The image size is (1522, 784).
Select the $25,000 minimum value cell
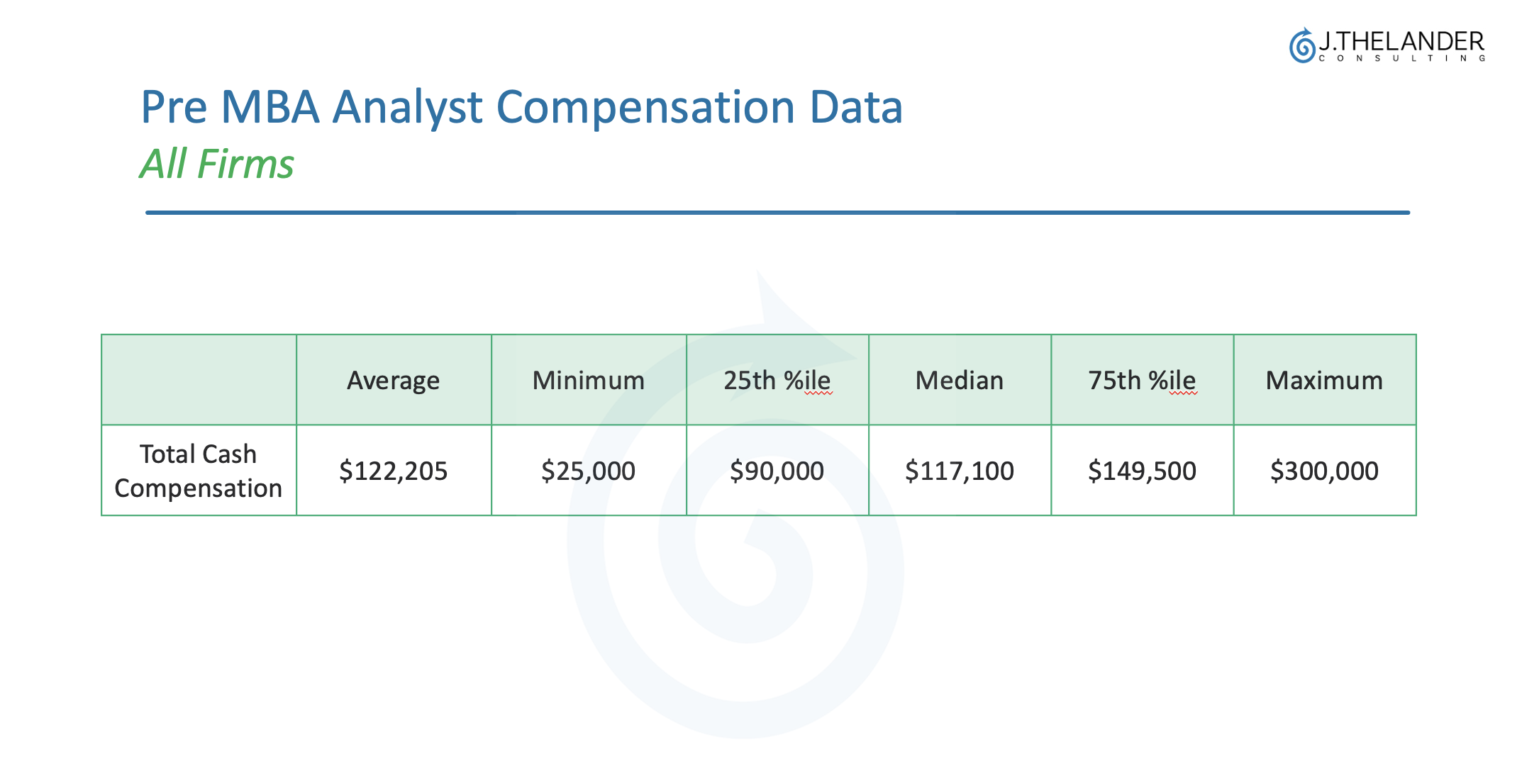click(588, 471)
